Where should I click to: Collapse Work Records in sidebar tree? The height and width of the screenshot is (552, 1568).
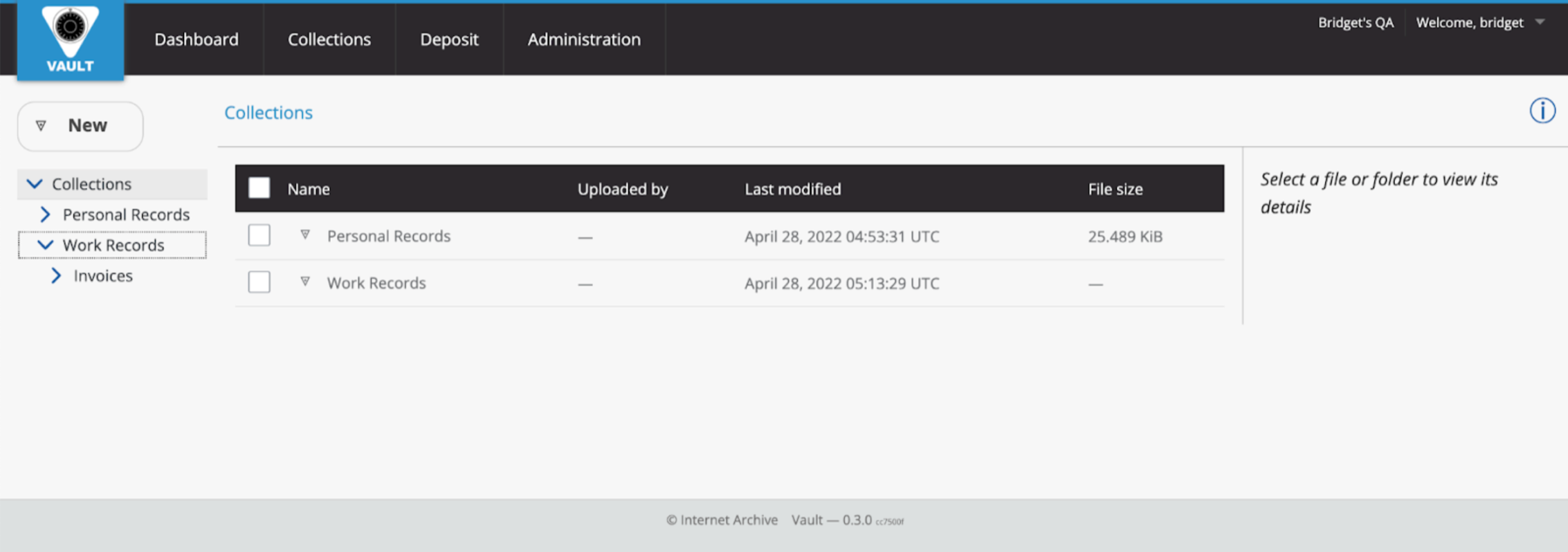pyautogui.click(x=46, y=245)
